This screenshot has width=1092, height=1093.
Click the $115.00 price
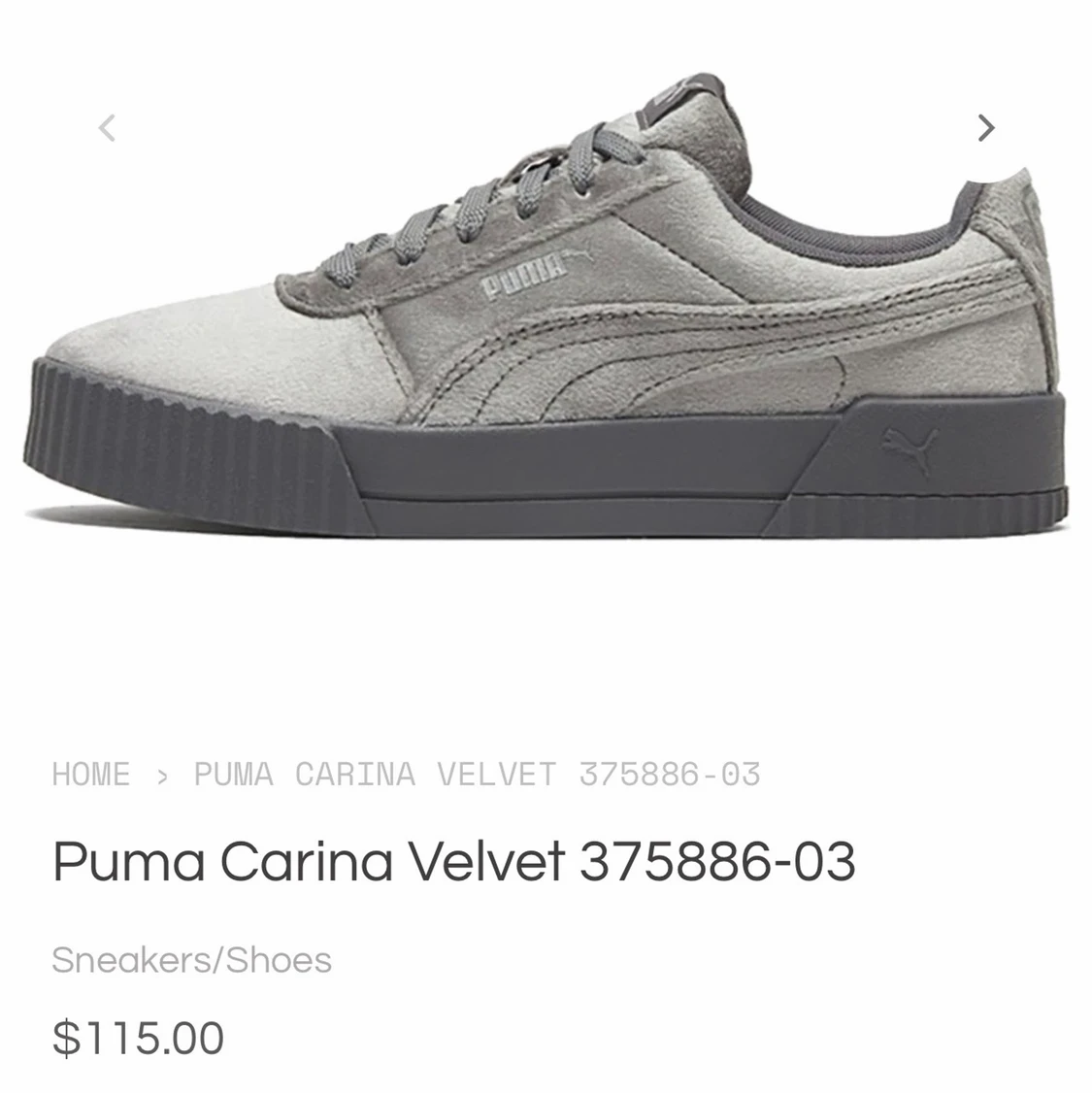(138, 1038)
